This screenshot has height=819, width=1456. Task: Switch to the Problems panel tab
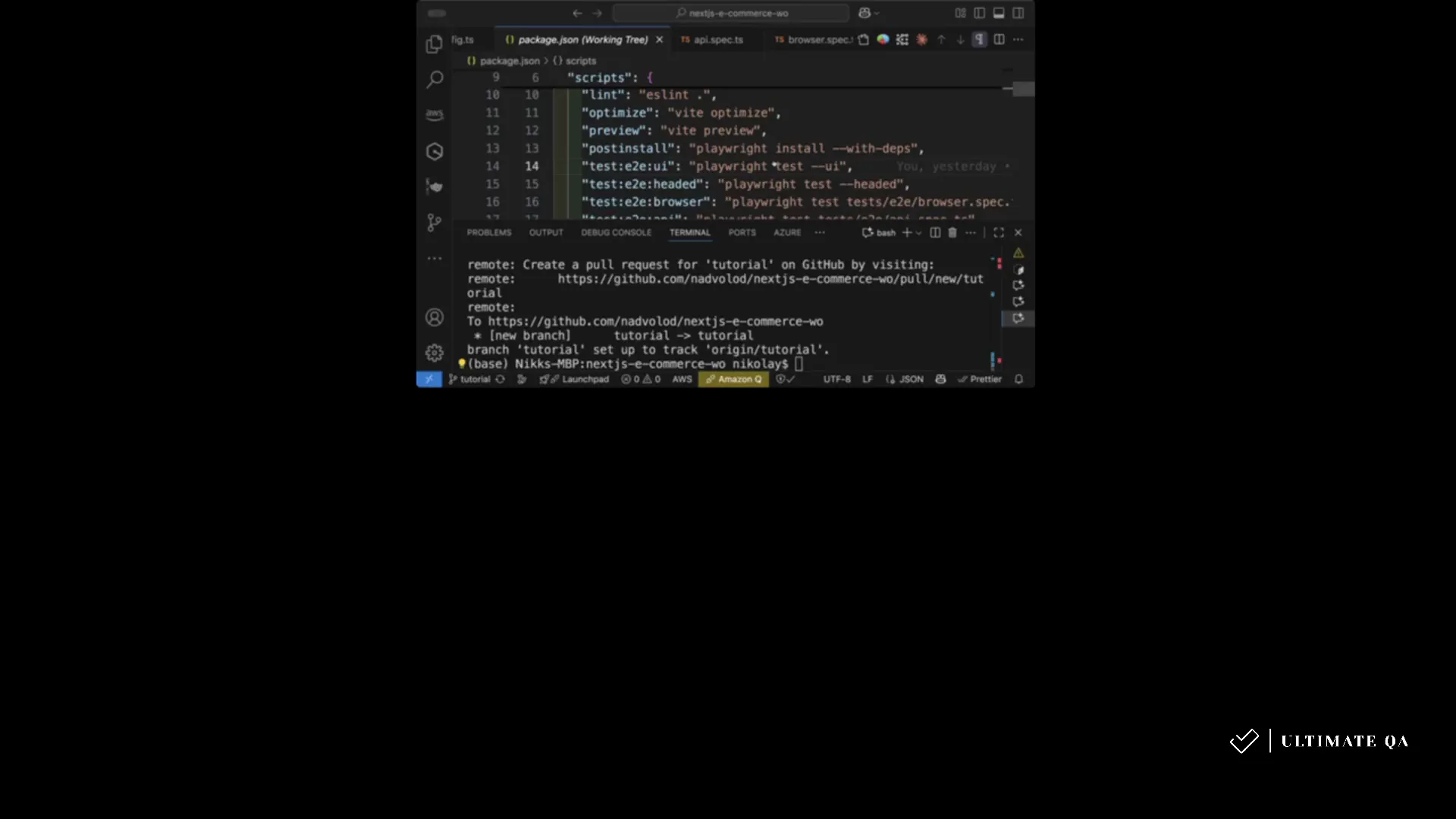[489, 233]
